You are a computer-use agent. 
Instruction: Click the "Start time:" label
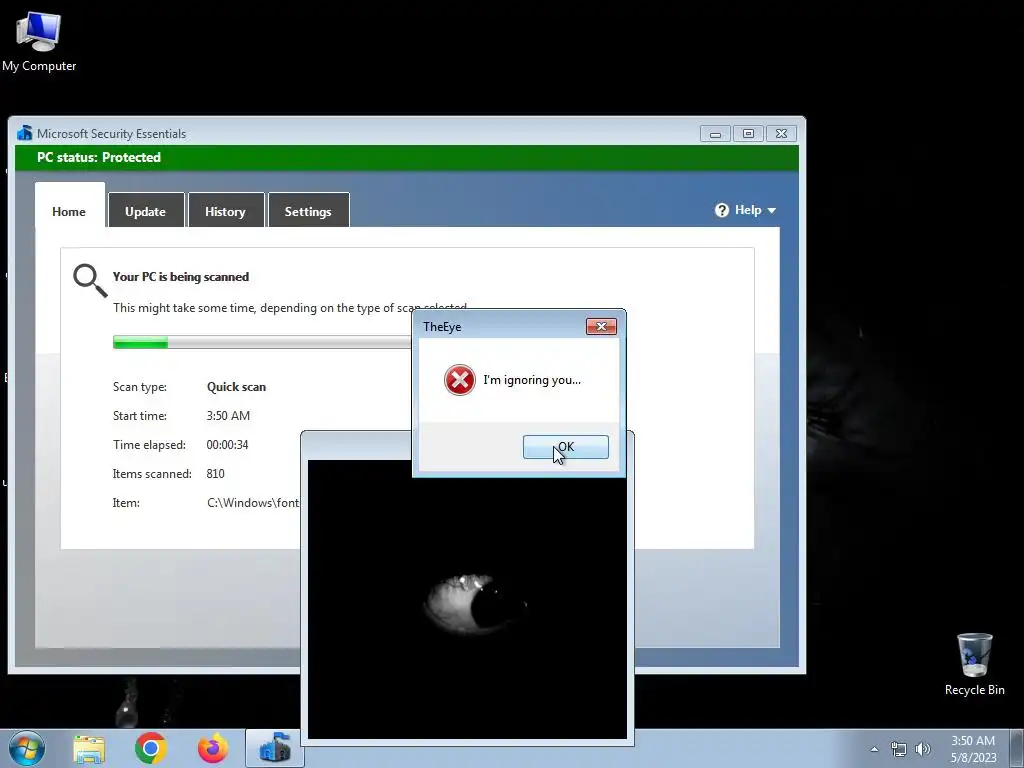point(140,415)
